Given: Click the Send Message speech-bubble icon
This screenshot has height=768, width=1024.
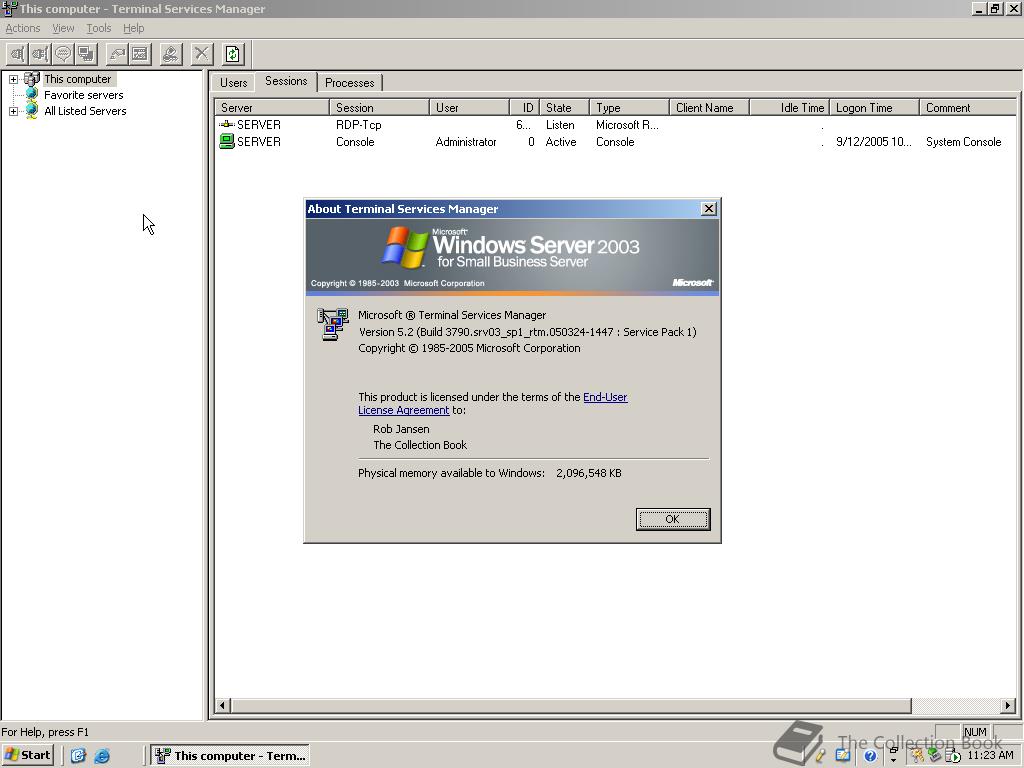Looking at the screenshot, I should coord(63,54).
